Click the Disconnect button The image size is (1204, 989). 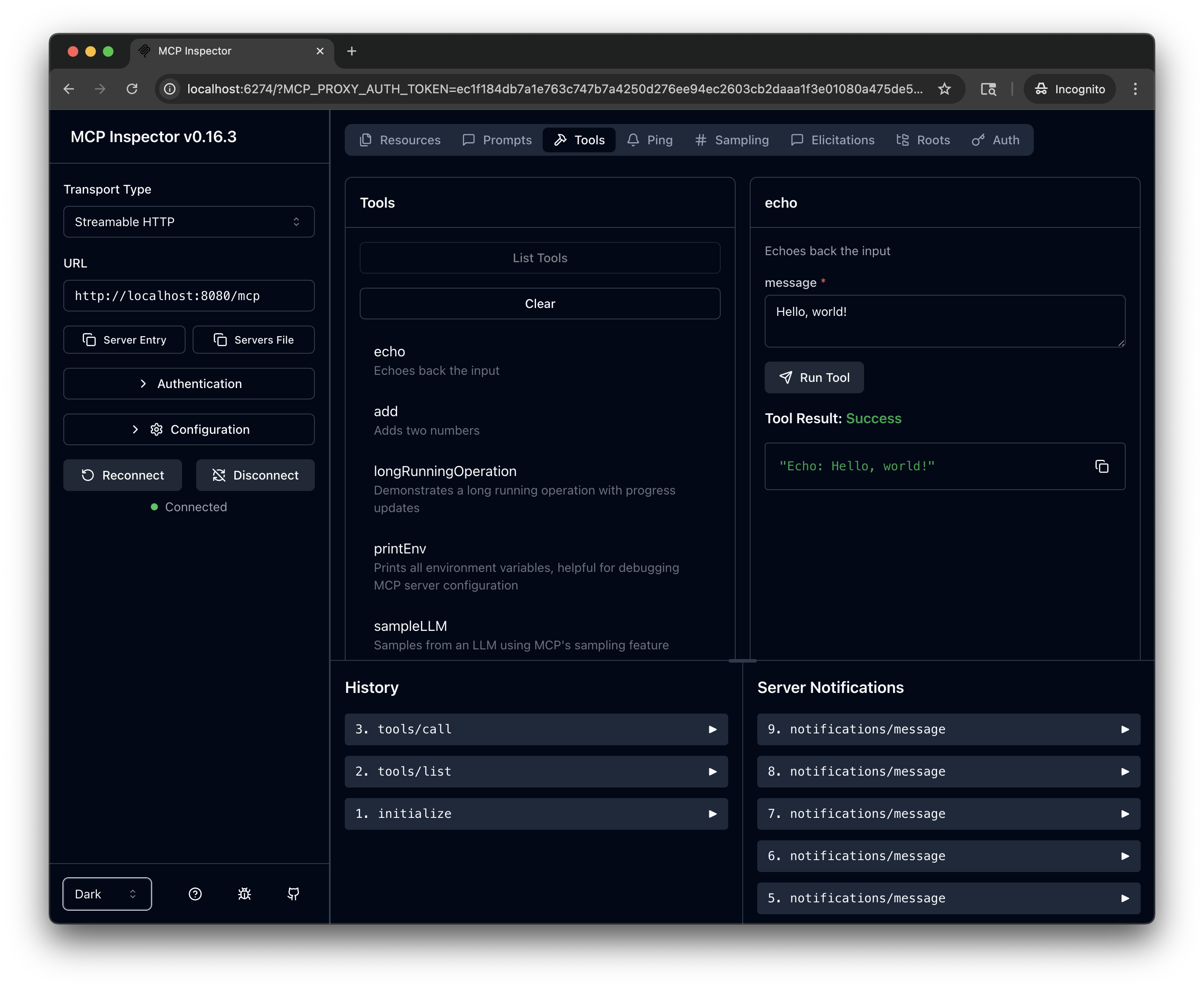[255, 475]
